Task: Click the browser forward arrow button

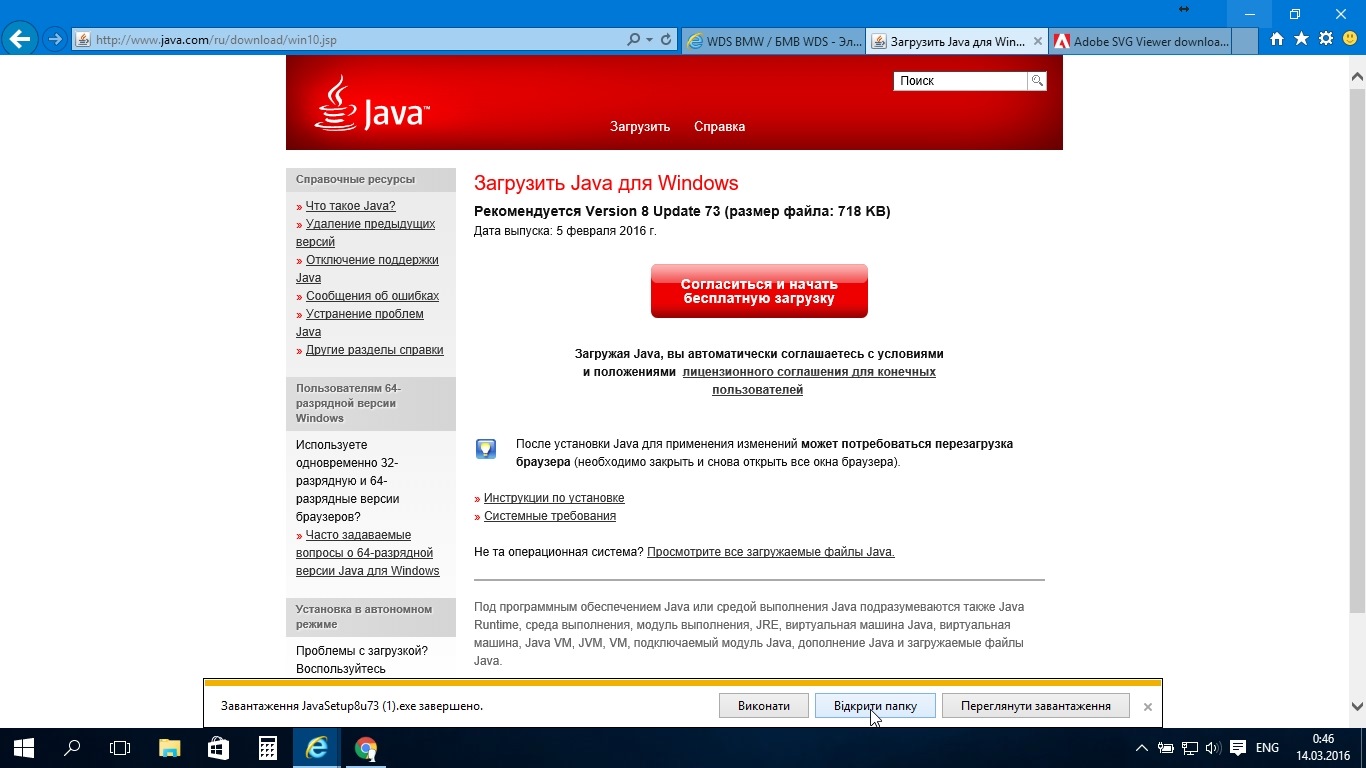Action: pyautogui.click(x=55, y=40)
